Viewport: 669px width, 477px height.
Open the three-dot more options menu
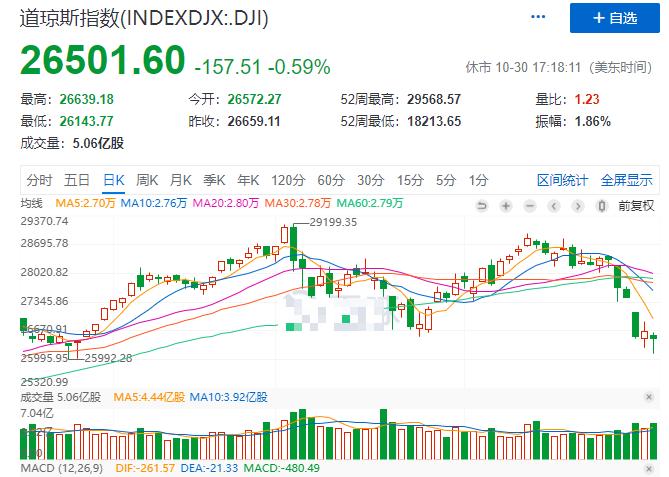pyautogui.click(x=538, y=17)
